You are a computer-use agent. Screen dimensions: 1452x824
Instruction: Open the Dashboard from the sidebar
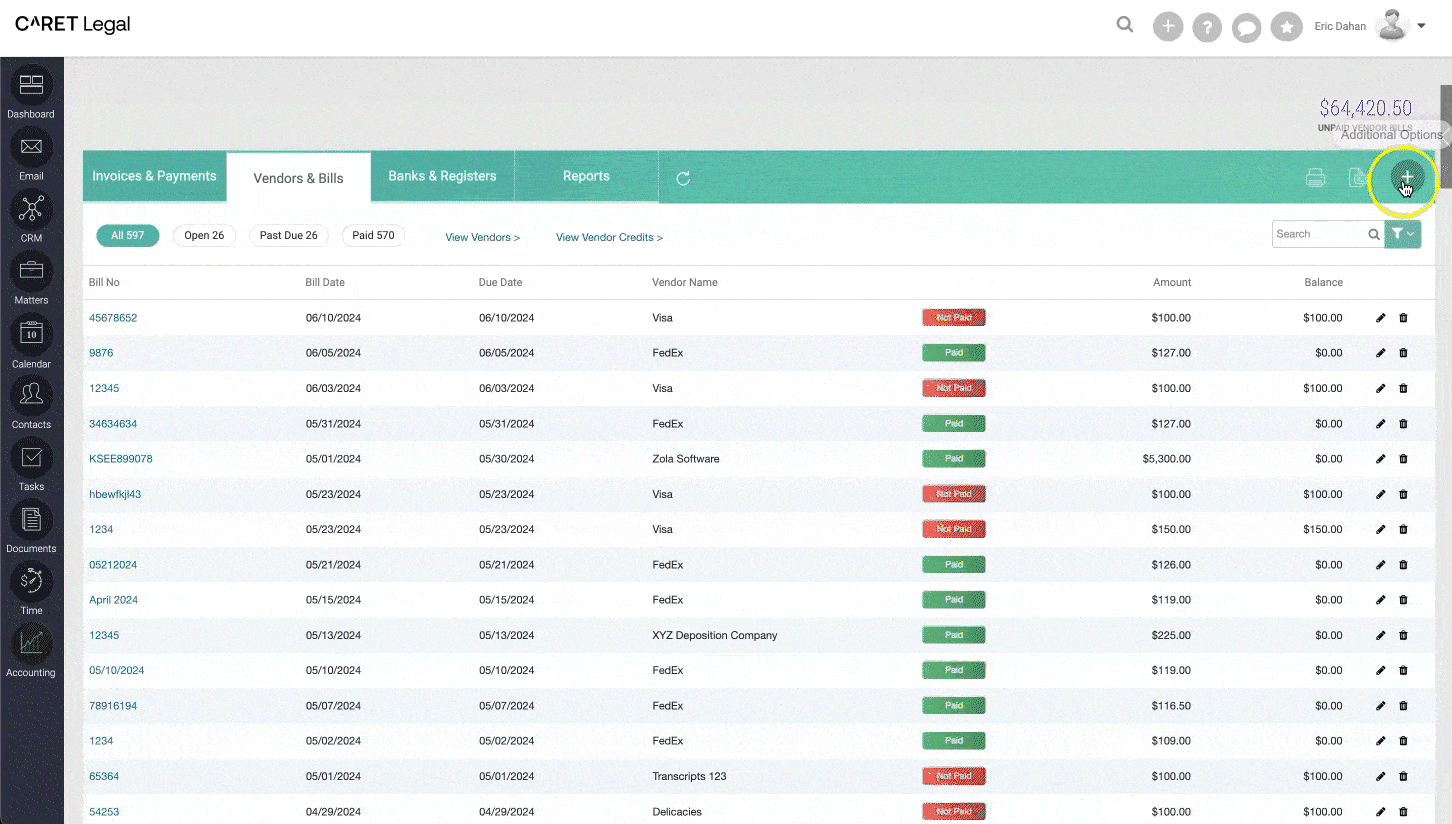point(31,87)
